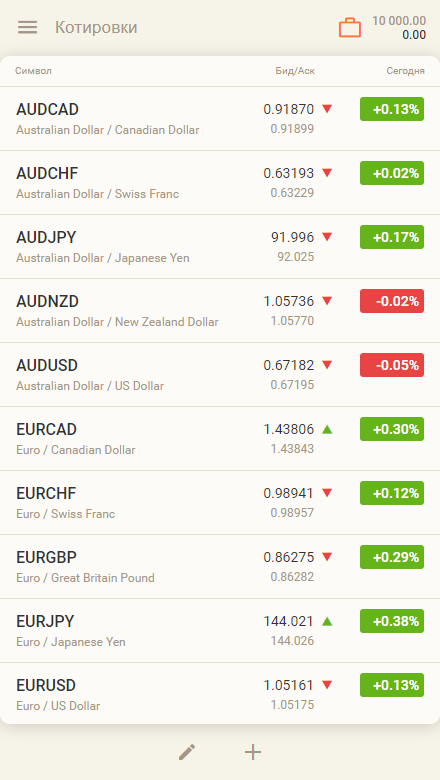Click the Бид/Аск column header

coord(295,71)
